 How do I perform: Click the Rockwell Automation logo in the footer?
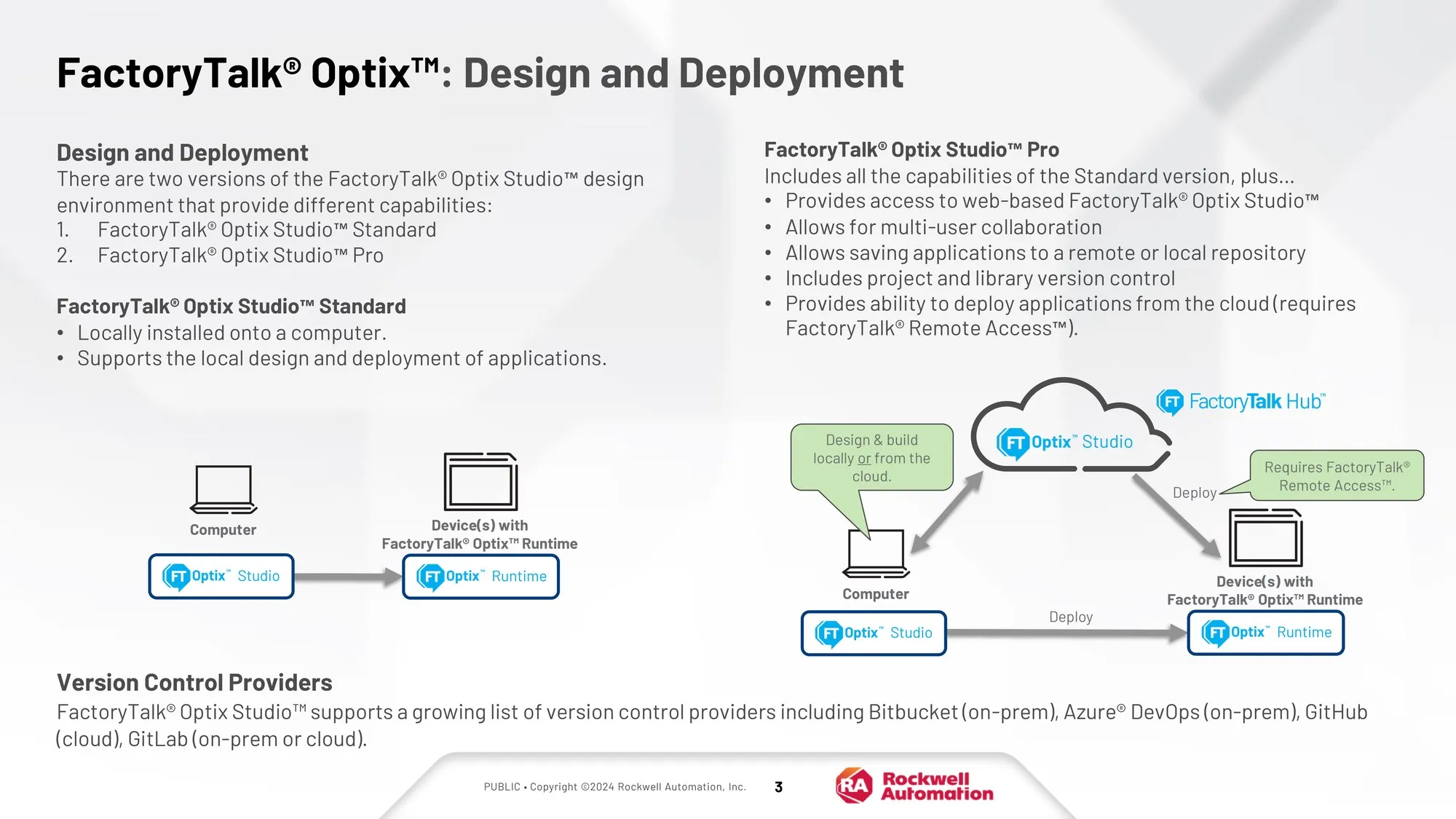pos(915,786)
